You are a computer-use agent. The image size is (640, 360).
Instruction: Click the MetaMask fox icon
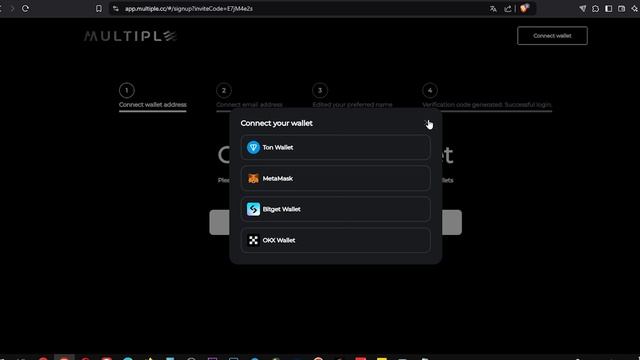pos(253,178)
